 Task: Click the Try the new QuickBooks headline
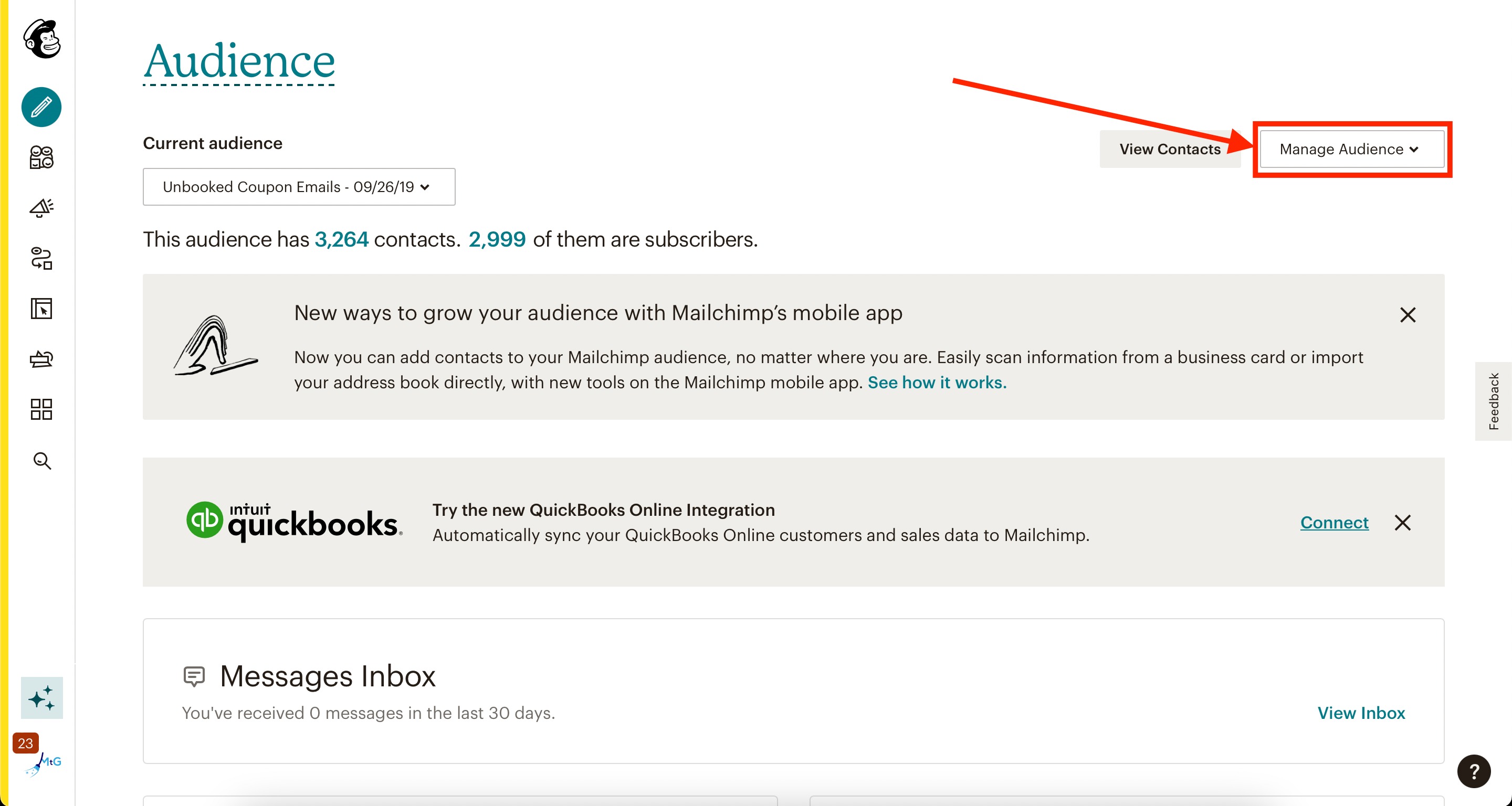tap(603, 510)
